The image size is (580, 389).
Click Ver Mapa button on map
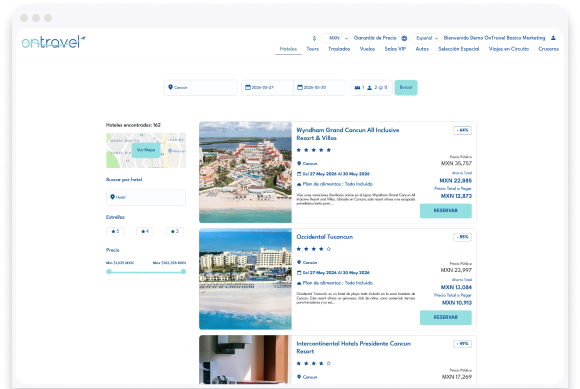tap(146, 150)
